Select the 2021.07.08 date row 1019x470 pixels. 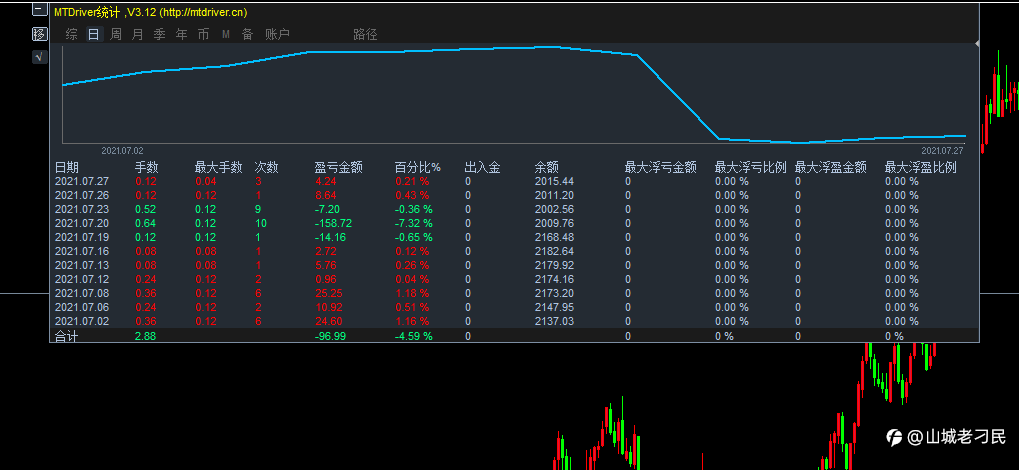pyautogui.click(x=513, y=293)
